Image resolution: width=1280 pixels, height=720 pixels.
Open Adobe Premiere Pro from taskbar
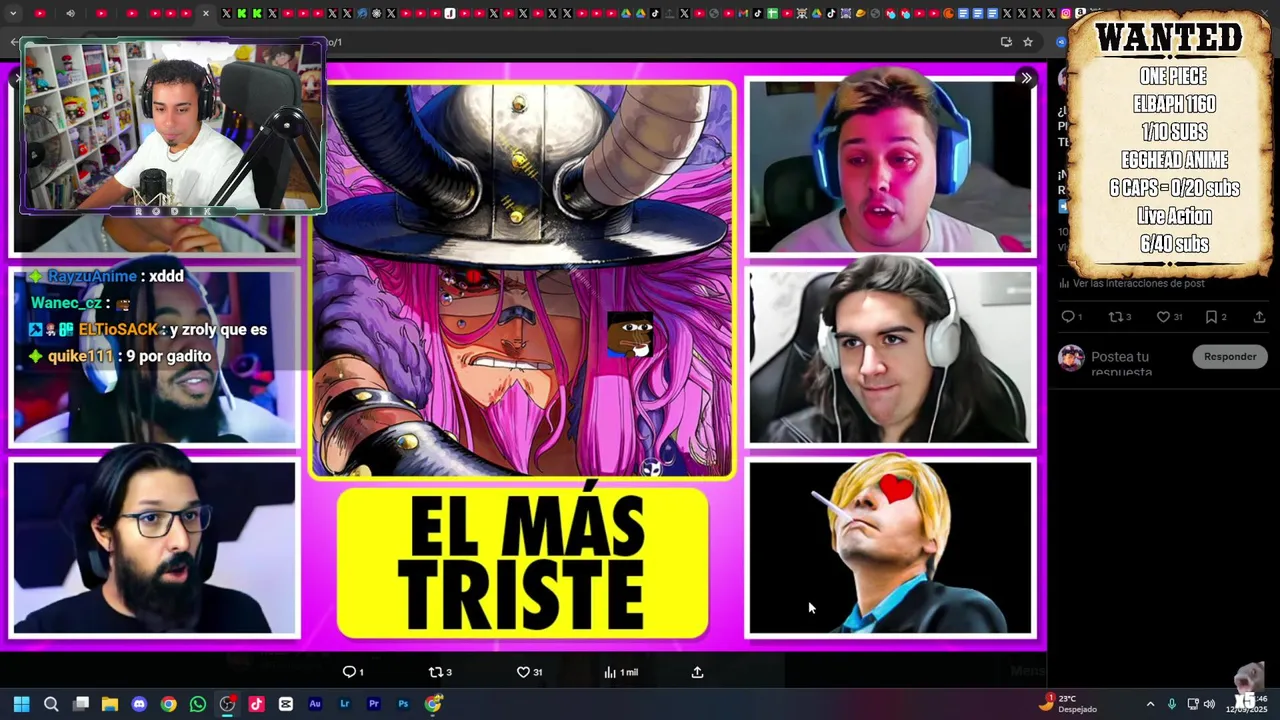pos(374,704)
